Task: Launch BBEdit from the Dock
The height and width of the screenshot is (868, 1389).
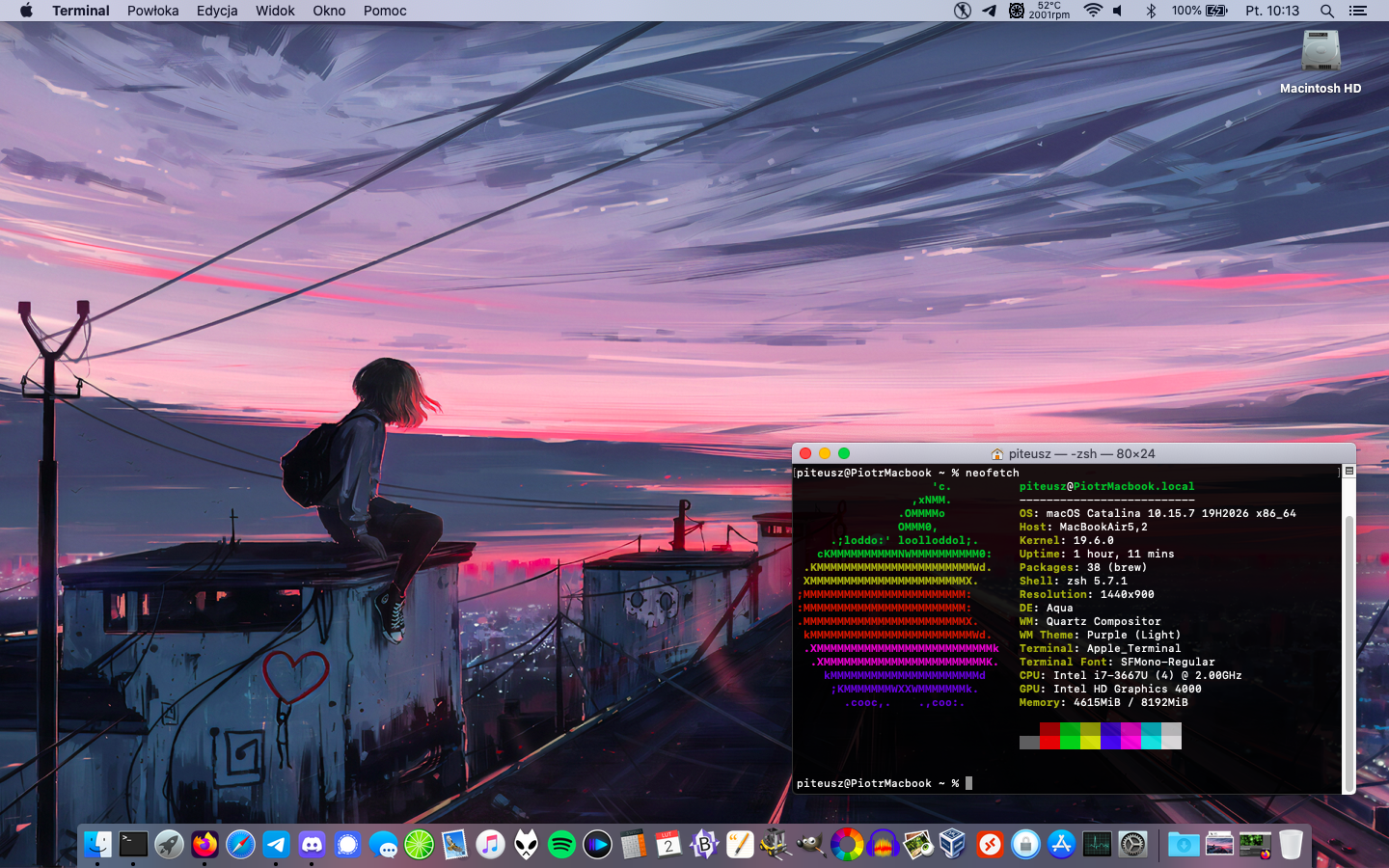Action: [704, 845]
